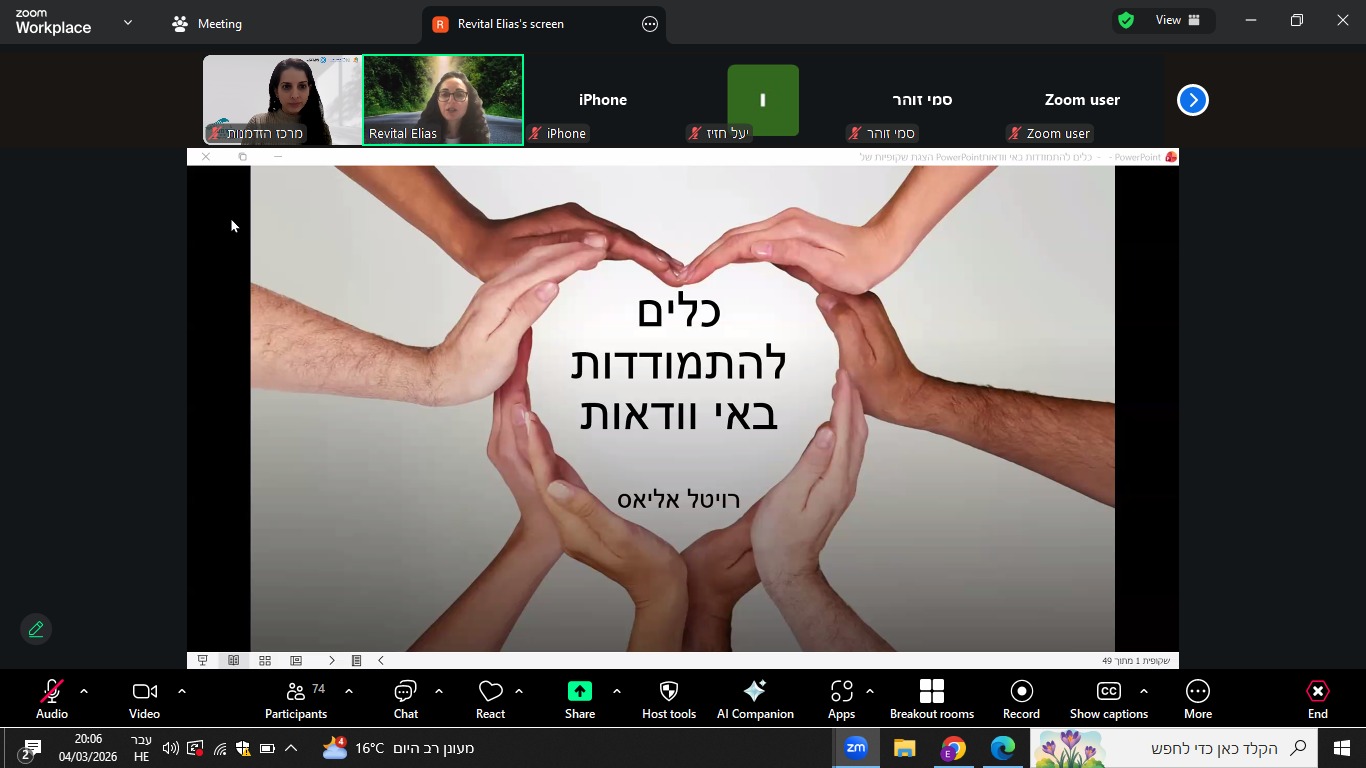
Task: Toggle the camera with Video
Action: (x=144, y=699)
